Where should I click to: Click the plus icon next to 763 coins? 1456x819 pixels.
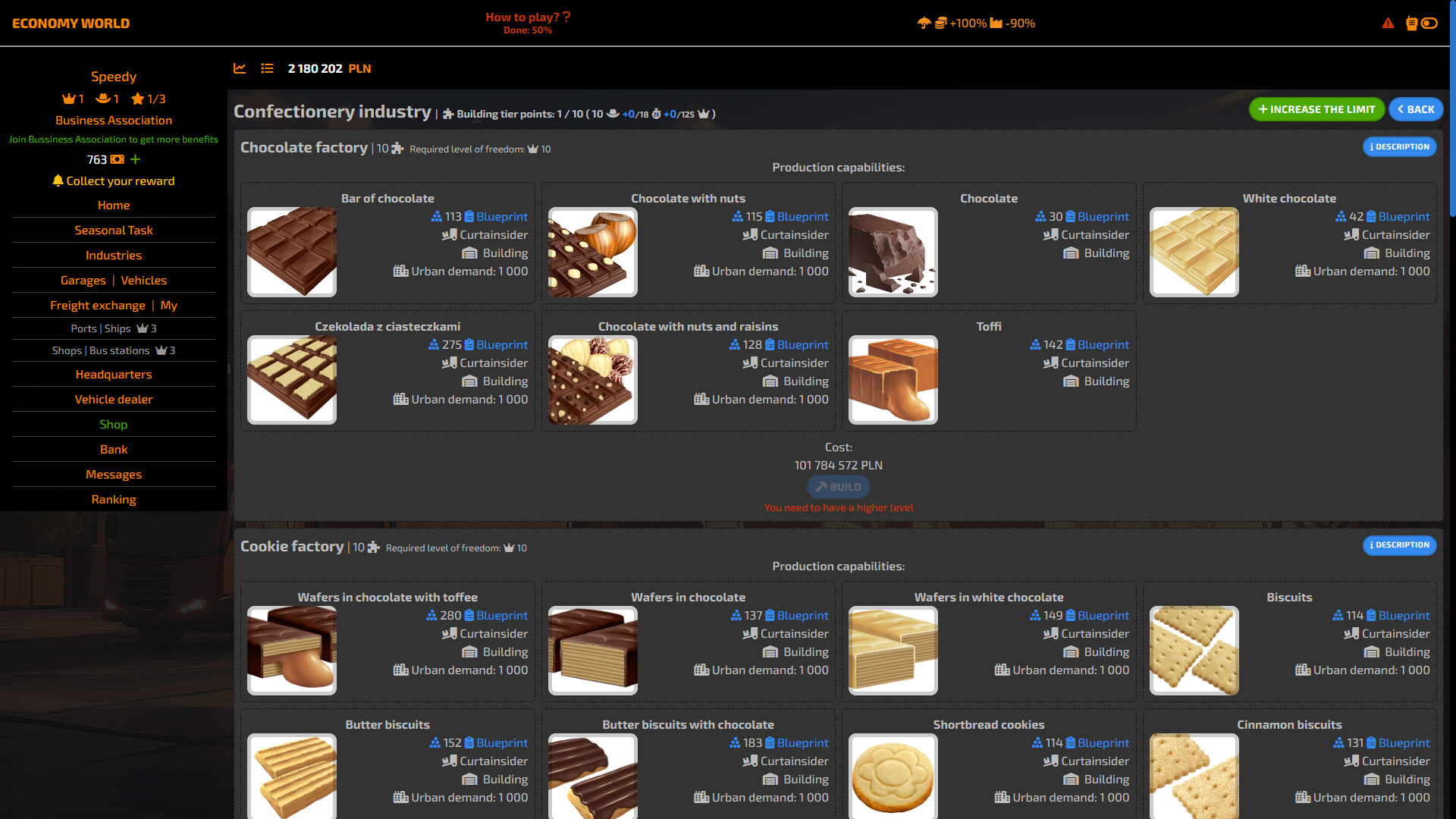[x=135, y=159]
